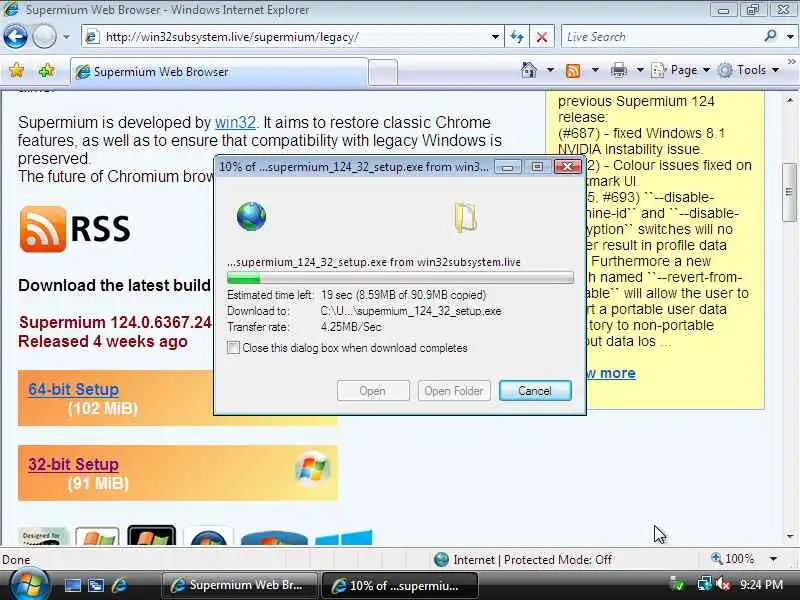Open the Page menu
This screenshot has width=800, height=600.
[x=681, y=70]
